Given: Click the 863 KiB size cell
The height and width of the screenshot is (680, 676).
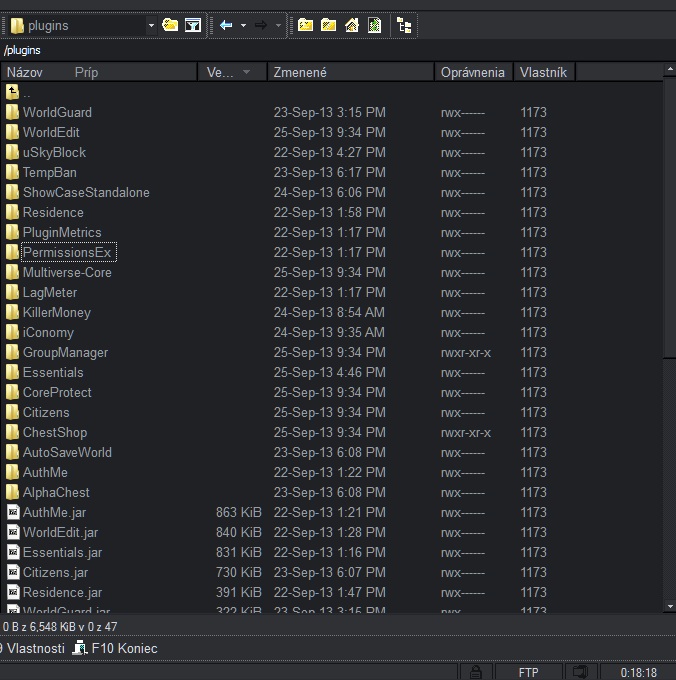Looking at the screenshot, I should coord(238,512).
